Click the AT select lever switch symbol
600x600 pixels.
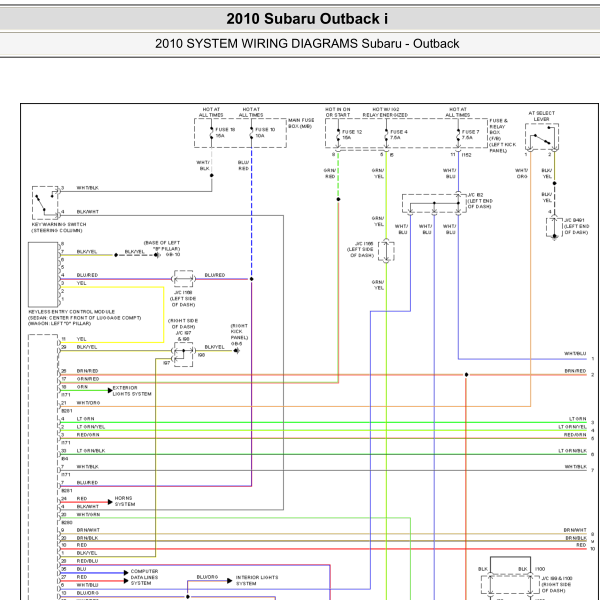coord(542,137)
